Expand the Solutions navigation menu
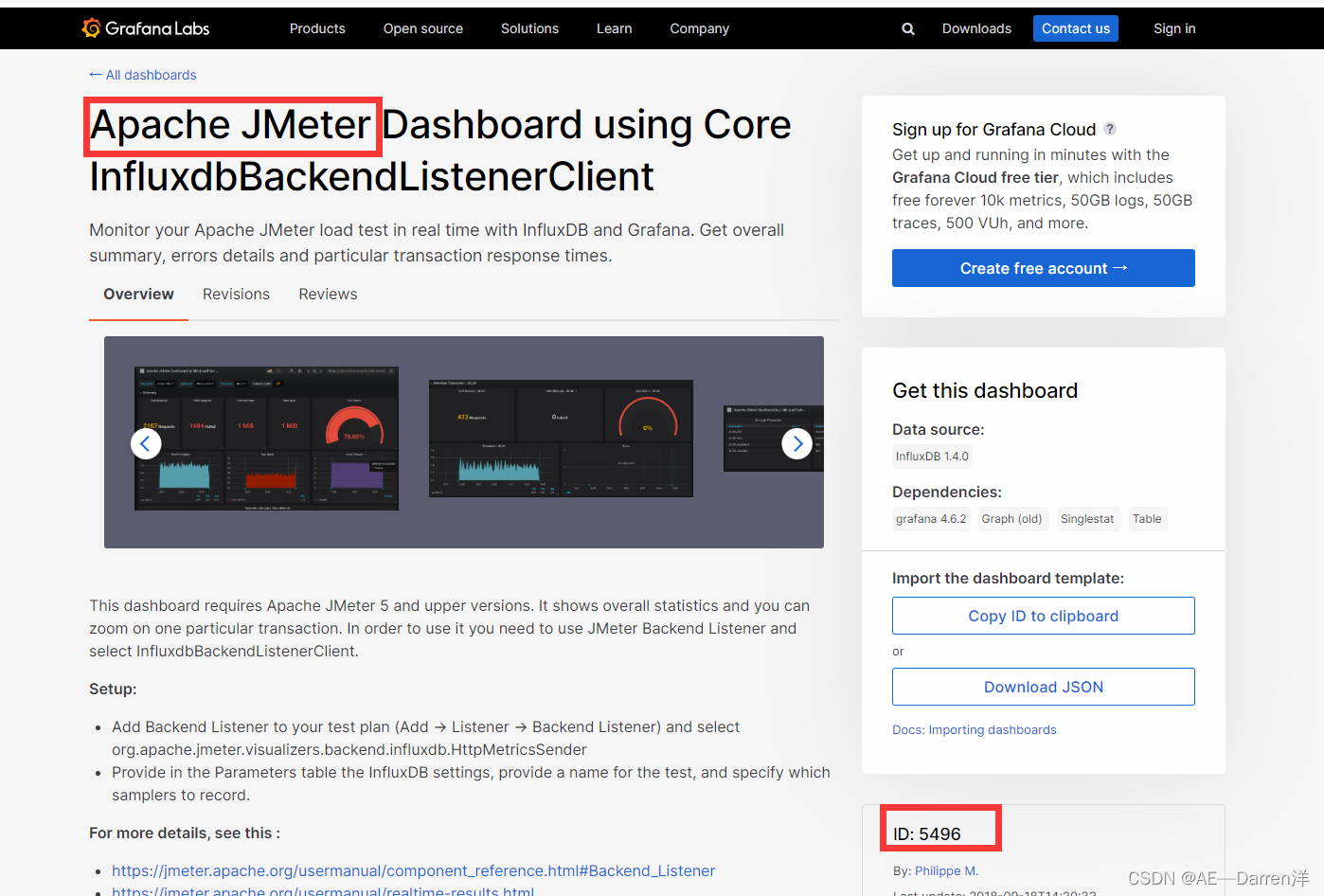 pyautogui.click(x=529, y=28)
